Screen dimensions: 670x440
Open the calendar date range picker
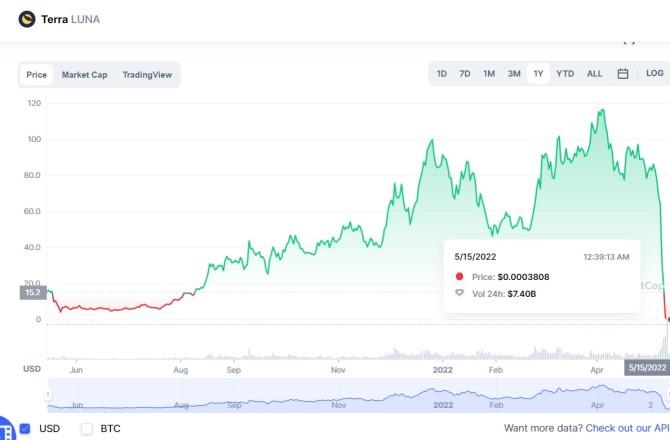tap(623, 73)
